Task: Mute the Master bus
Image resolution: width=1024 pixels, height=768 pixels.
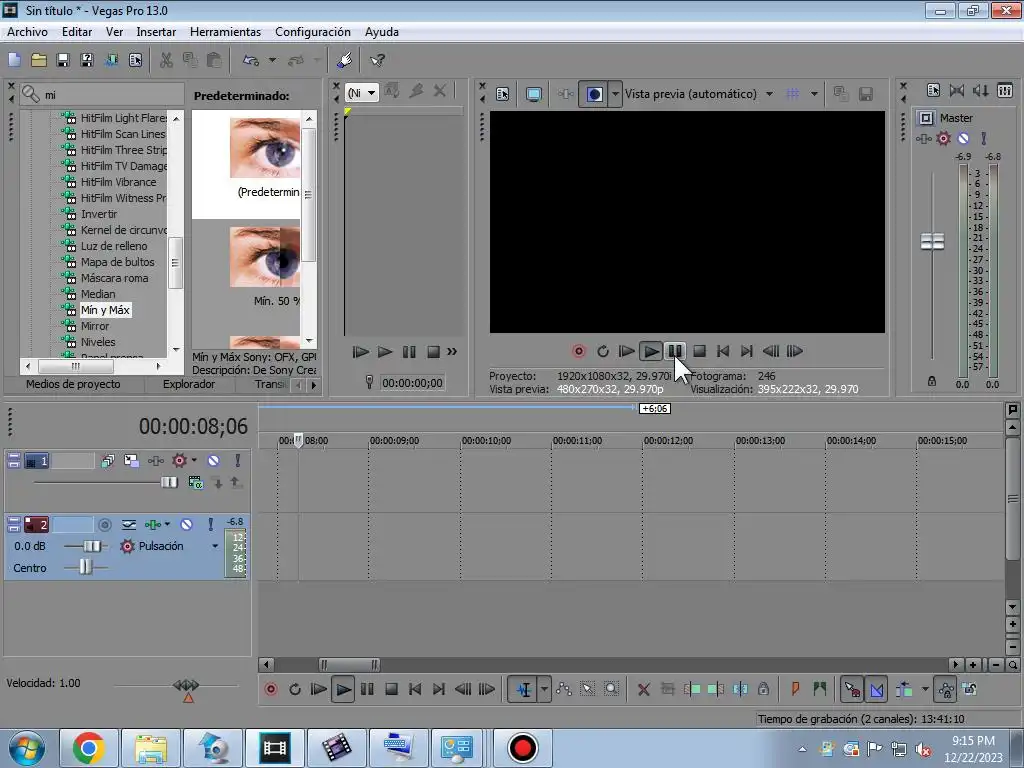Action: click(963, 138)
